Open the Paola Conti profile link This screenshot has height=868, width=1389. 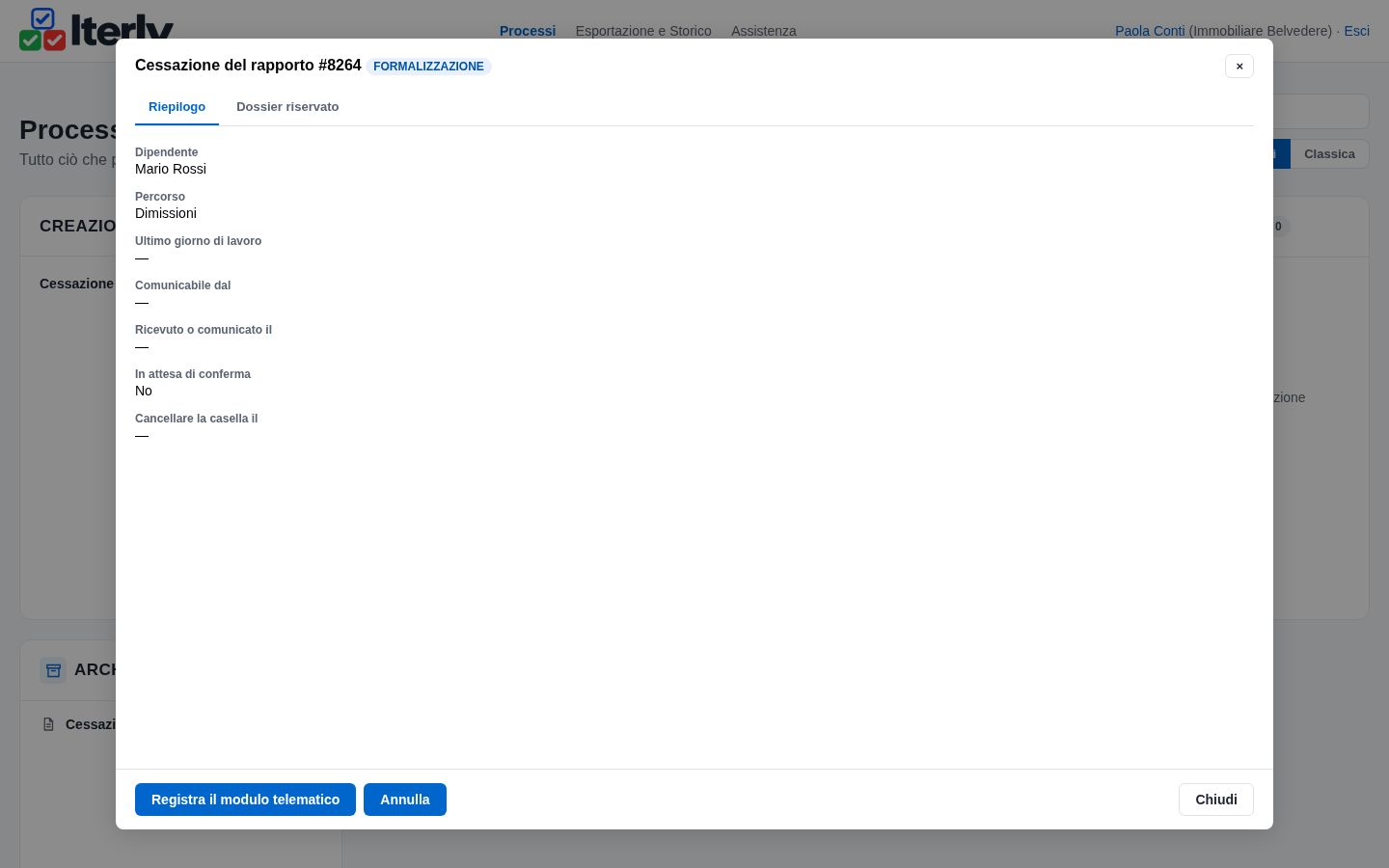click(x=1150, y=31)
